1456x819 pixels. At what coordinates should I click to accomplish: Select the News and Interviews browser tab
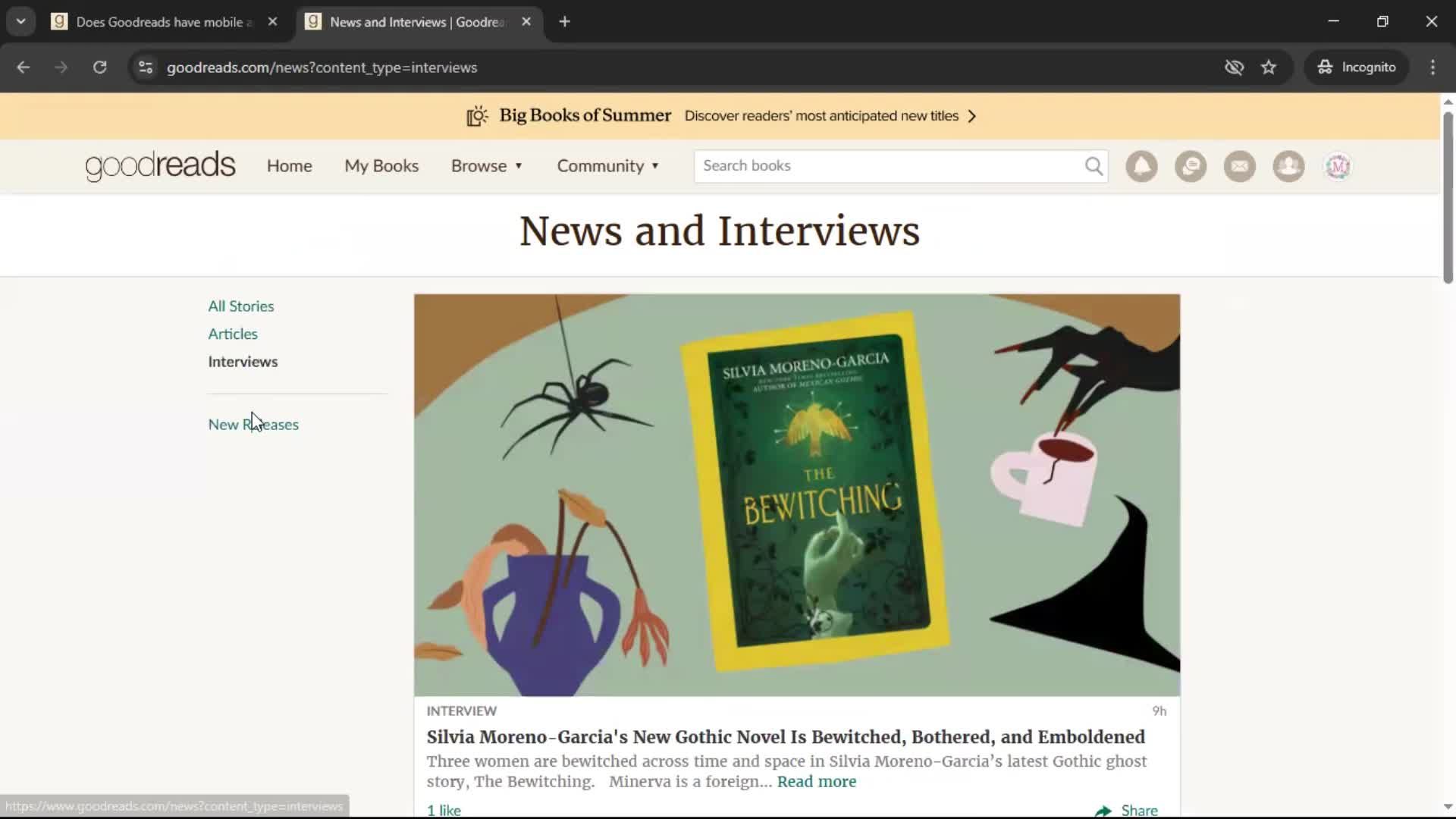tap(418, 22)
